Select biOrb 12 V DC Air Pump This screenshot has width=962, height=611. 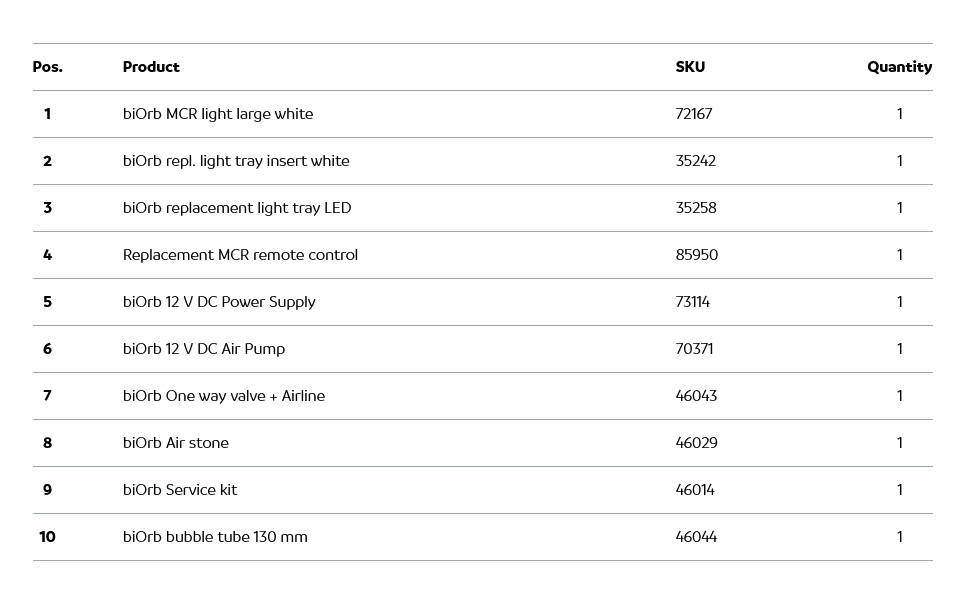(204, 349)
